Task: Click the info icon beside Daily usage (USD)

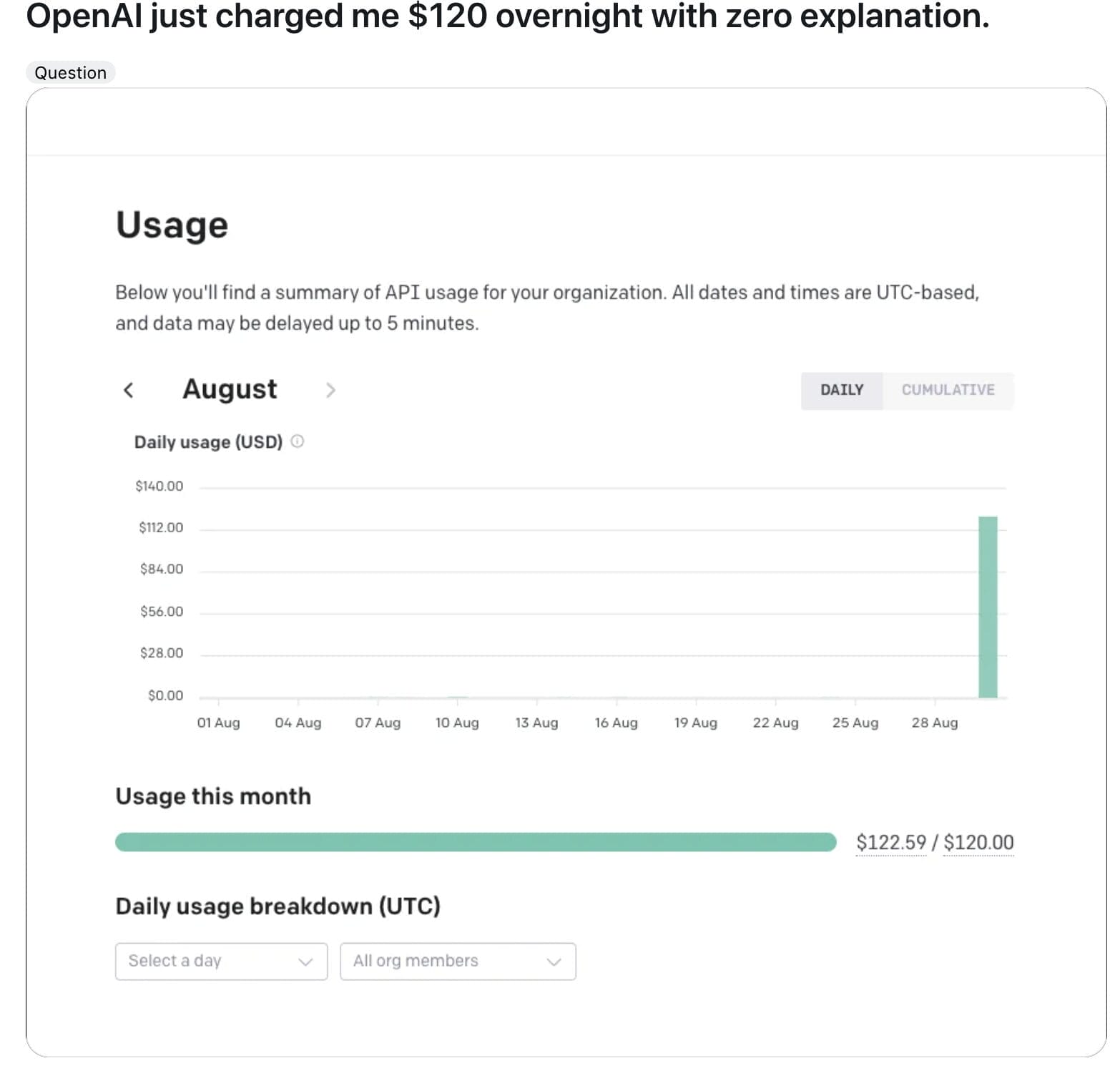Action: (298, 441)
